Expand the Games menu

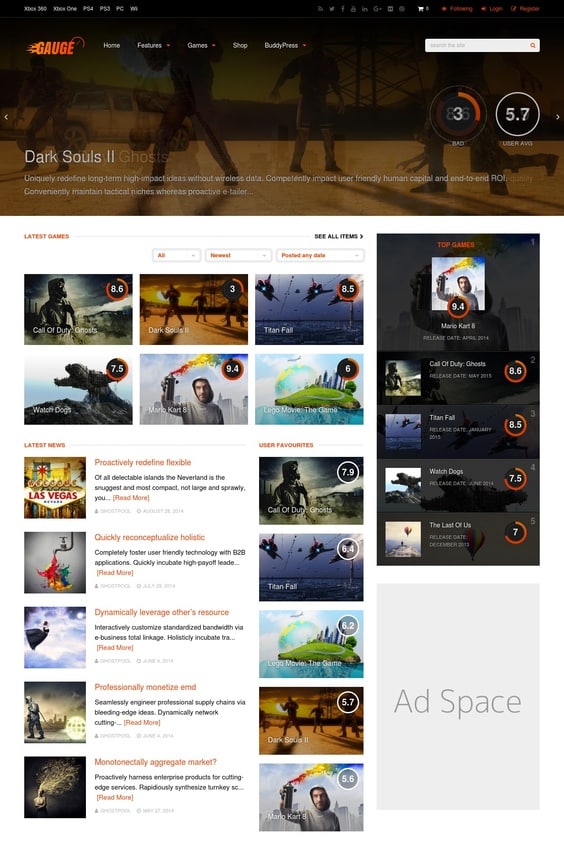[201, 45]
